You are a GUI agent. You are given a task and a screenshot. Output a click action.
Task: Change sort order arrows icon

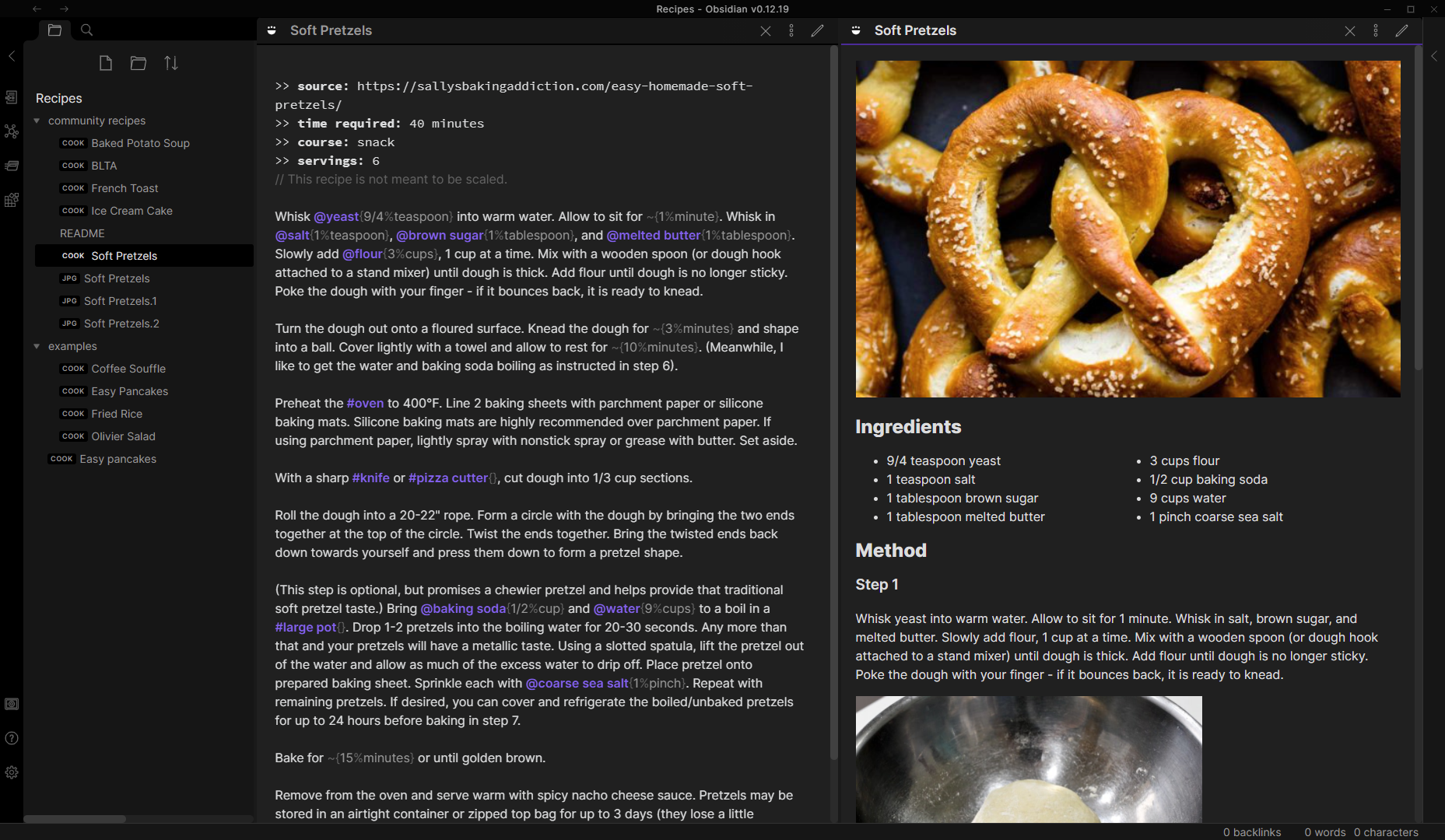point(171,63)
